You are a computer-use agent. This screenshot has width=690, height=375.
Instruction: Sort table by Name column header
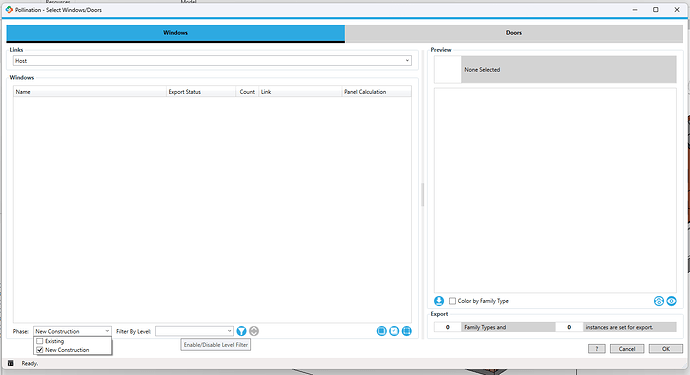90,92
